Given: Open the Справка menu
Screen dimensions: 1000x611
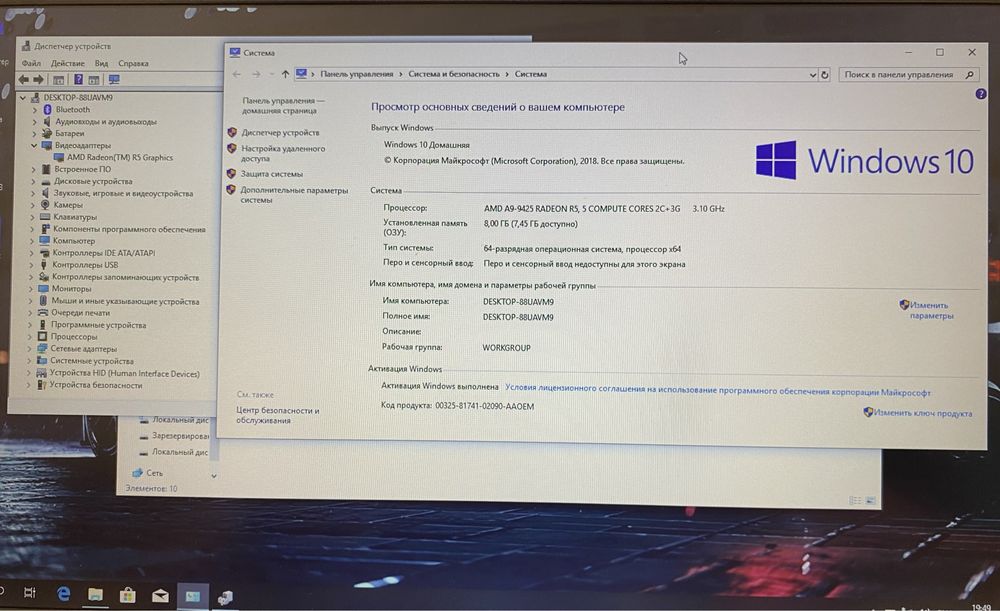Looking at the screenshot, I should click(x=133, y=63).
